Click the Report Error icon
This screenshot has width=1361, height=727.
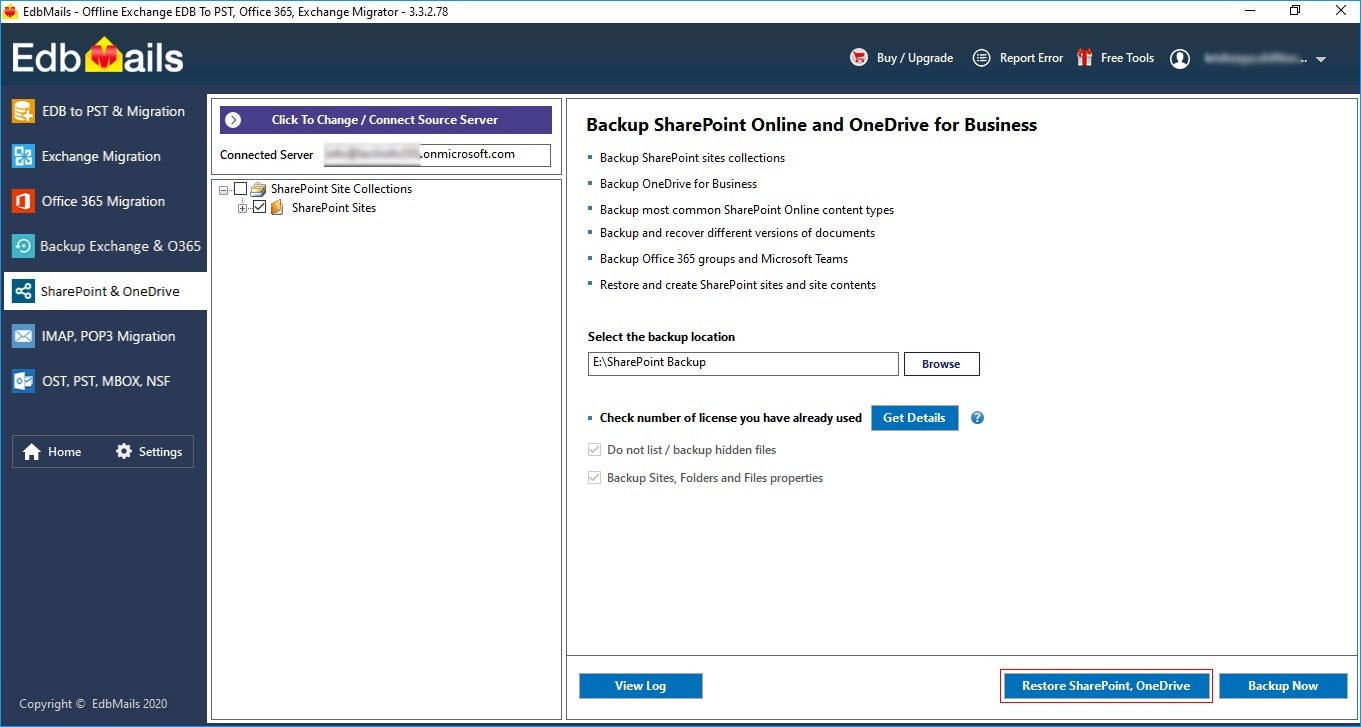click(x=982, y=58)
